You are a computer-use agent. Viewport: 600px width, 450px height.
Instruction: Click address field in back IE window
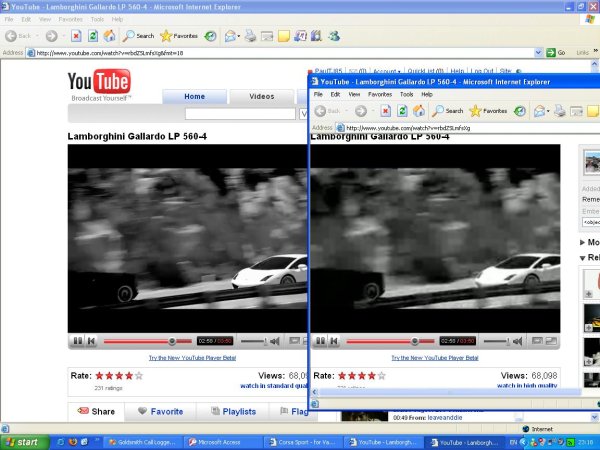[x=284, y=53]
